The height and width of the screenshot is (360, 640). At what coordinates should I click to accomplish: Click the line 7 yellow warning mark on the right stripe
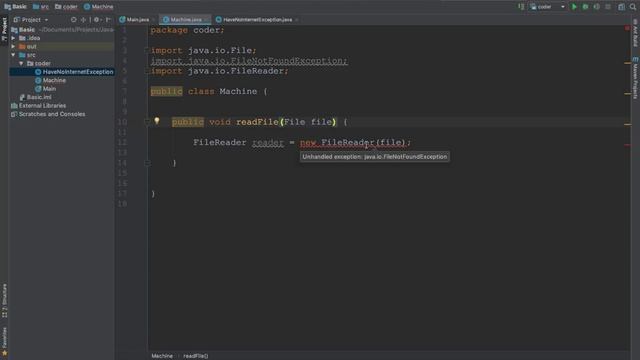[x=627, y=93]
